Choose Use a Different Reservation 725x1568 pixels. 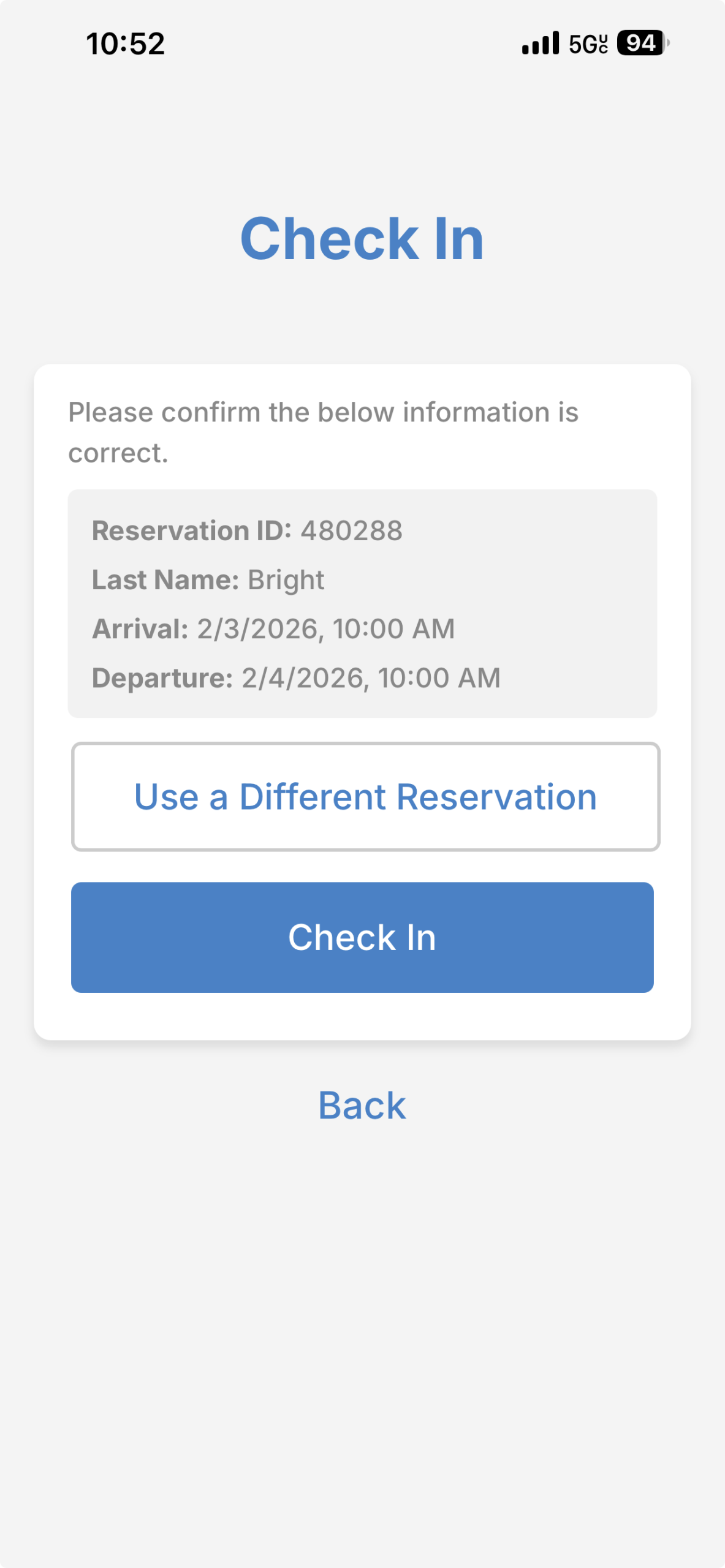(365, 796)
